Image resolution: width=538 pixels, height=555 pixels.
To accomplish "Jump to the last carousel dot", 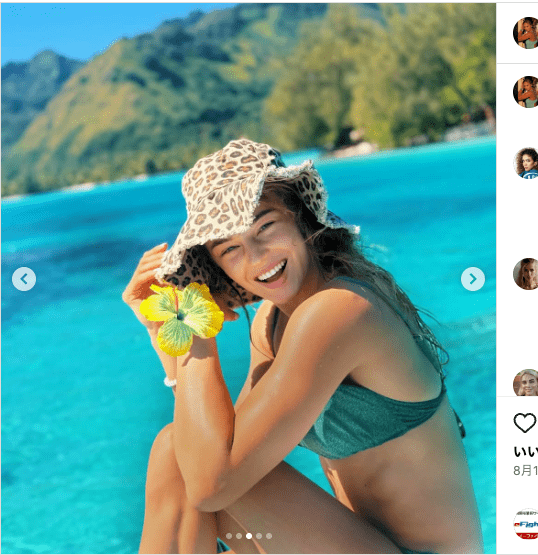I will (x=269, y=536).
